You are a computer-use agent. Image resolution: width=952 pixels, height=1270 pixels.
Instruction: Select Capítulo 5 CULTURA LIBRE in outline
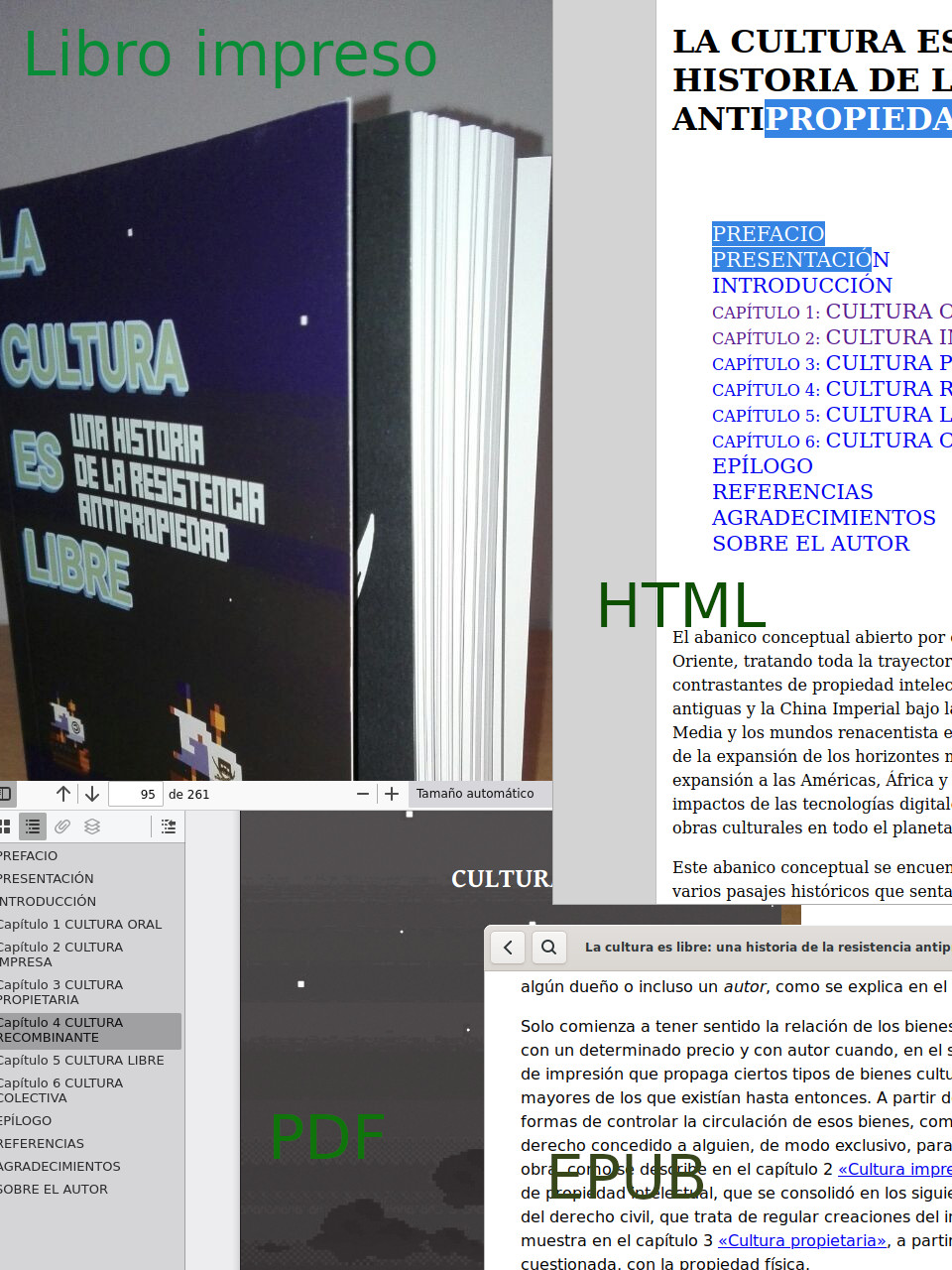(x=82, y=1061)
